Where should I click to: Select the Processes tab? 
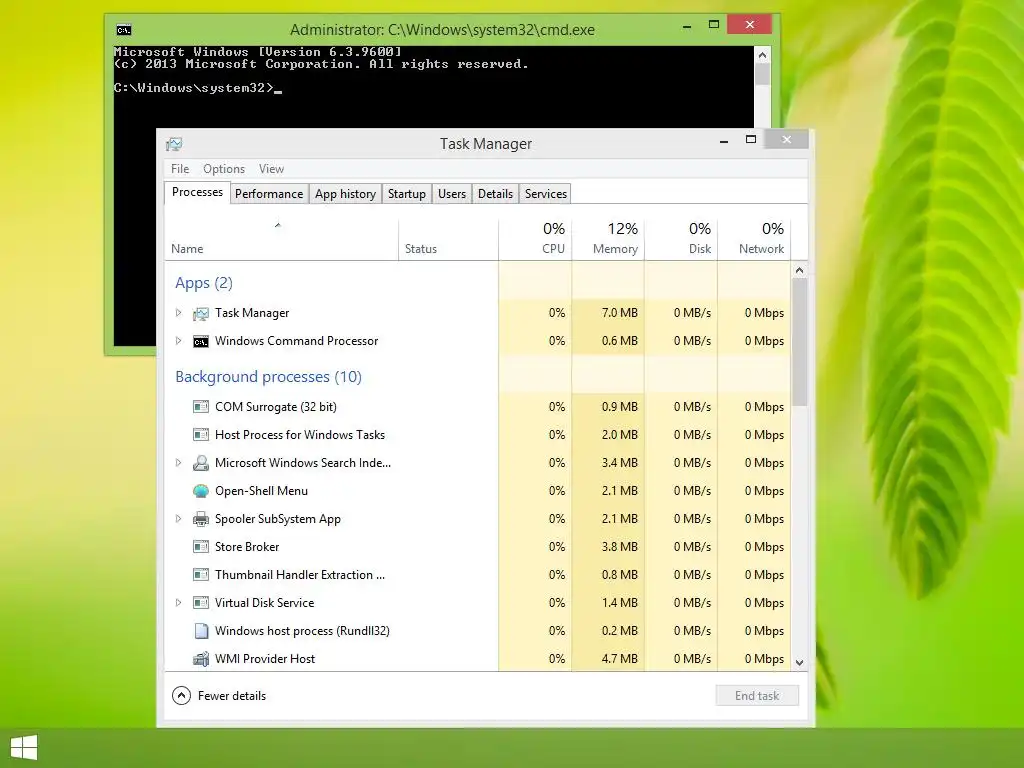pyautogui.click(x=197, y=193)
